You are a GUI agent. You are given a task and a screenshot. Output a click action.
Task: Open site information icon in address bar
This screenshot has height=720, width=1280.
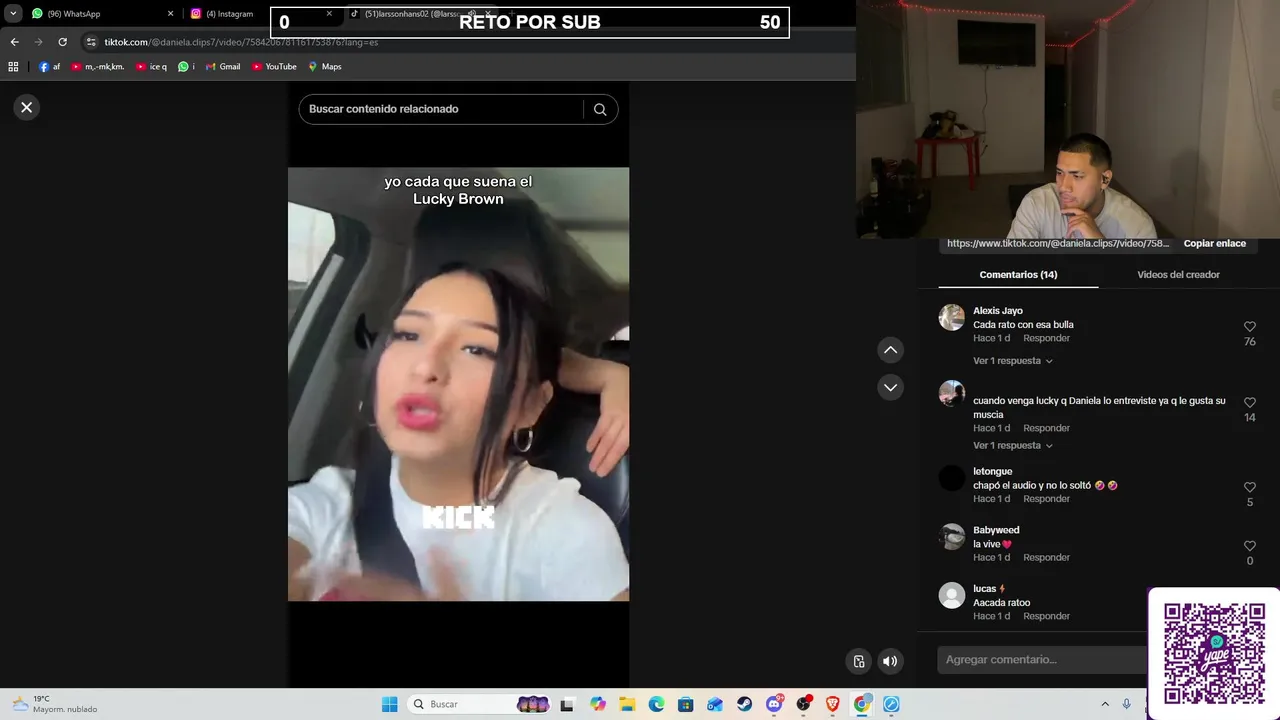pyautogui.click(x=91, y=42)
